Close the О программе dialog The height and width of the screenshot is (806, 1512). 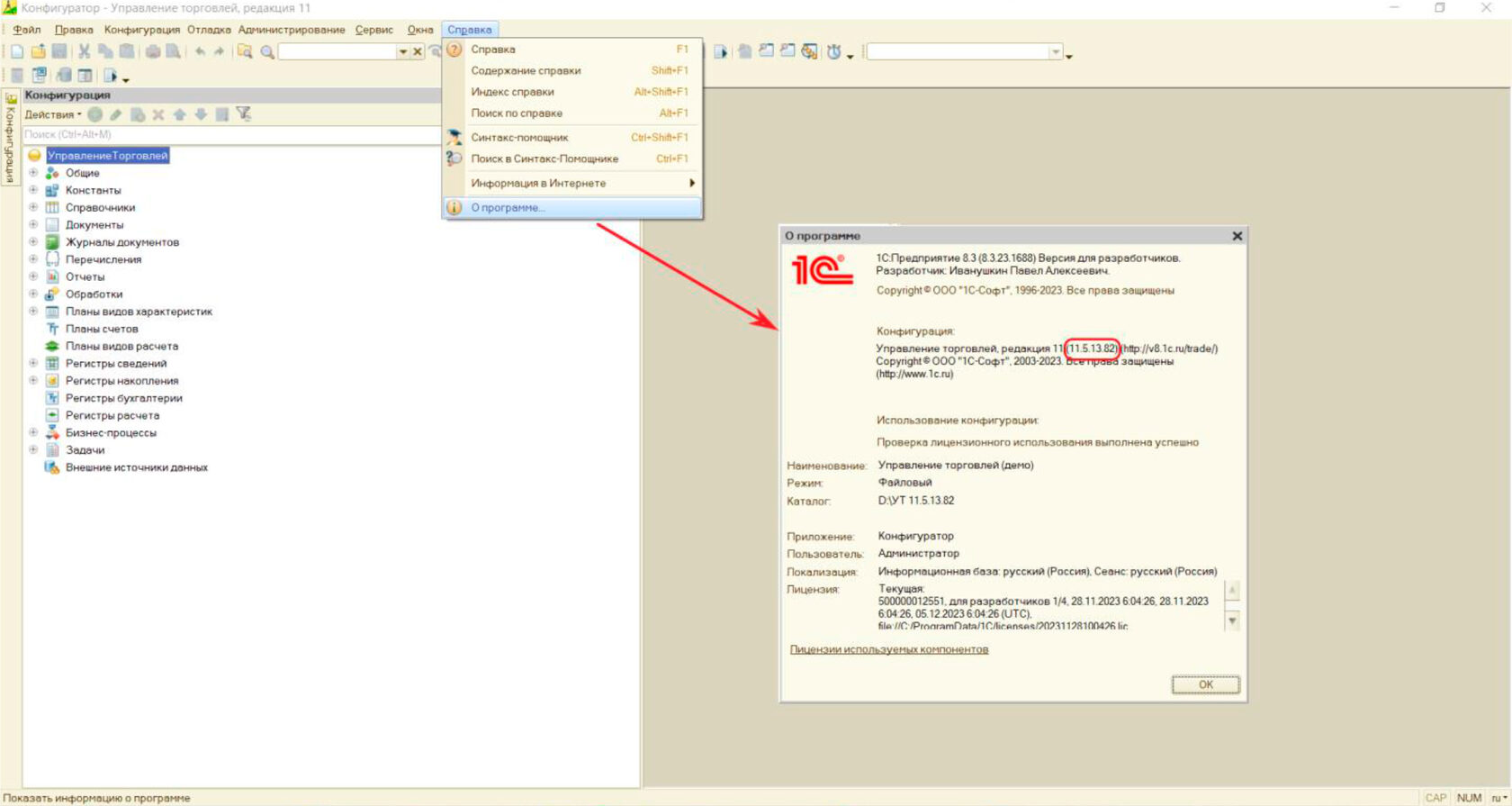[1237, 236]
